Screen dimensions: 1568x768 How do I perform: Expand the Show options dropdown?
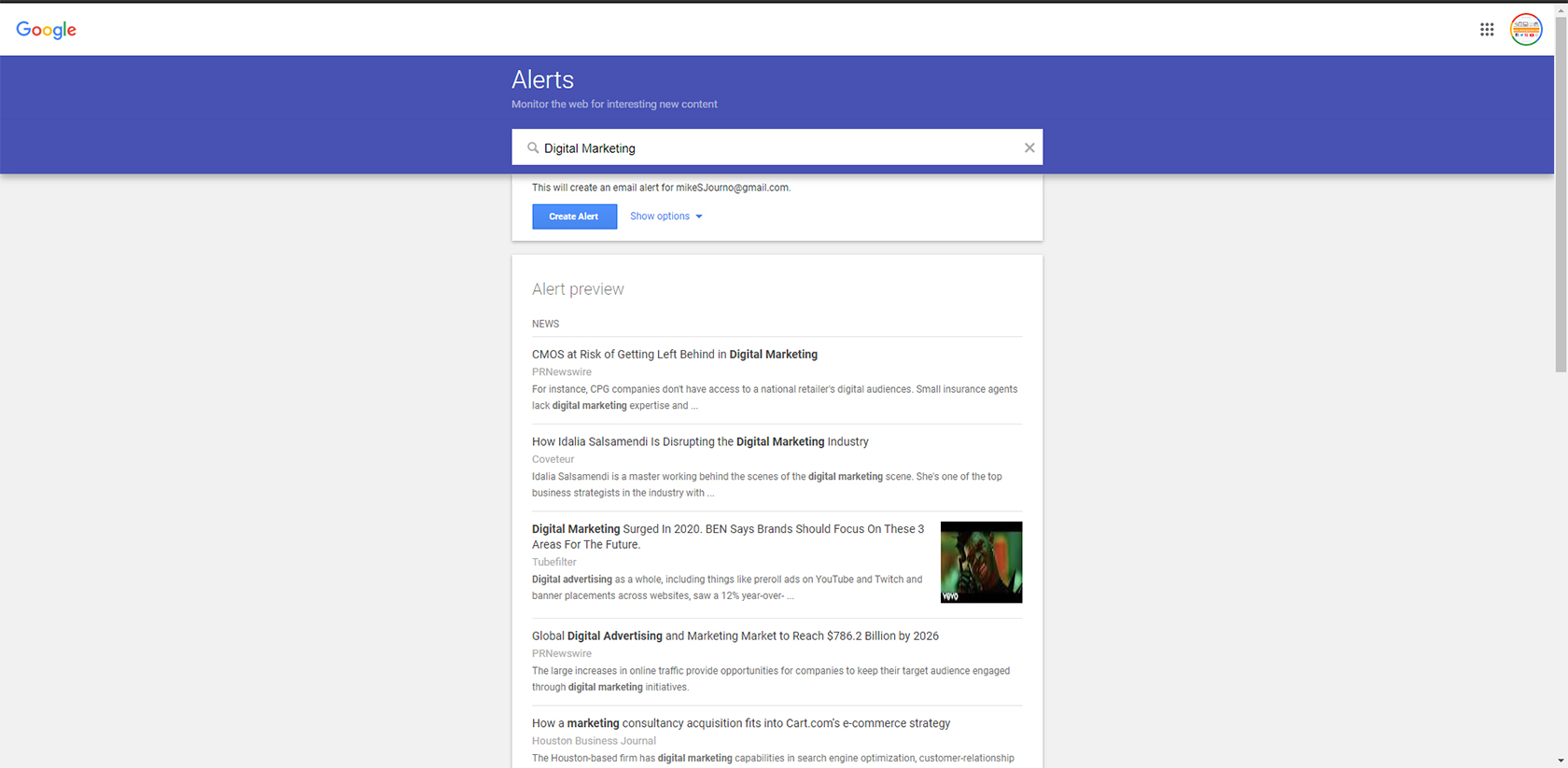[660, 216]
